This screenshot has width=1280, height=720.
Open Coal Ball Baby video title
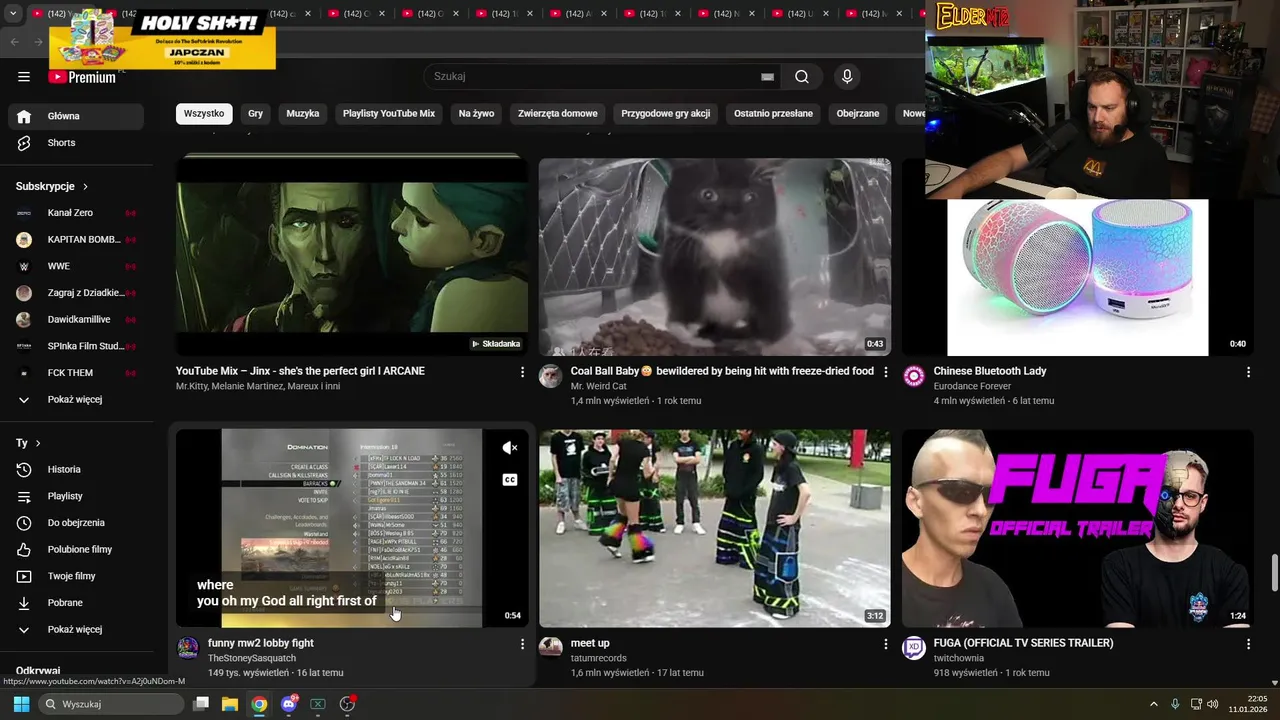[x=722, y=371]
